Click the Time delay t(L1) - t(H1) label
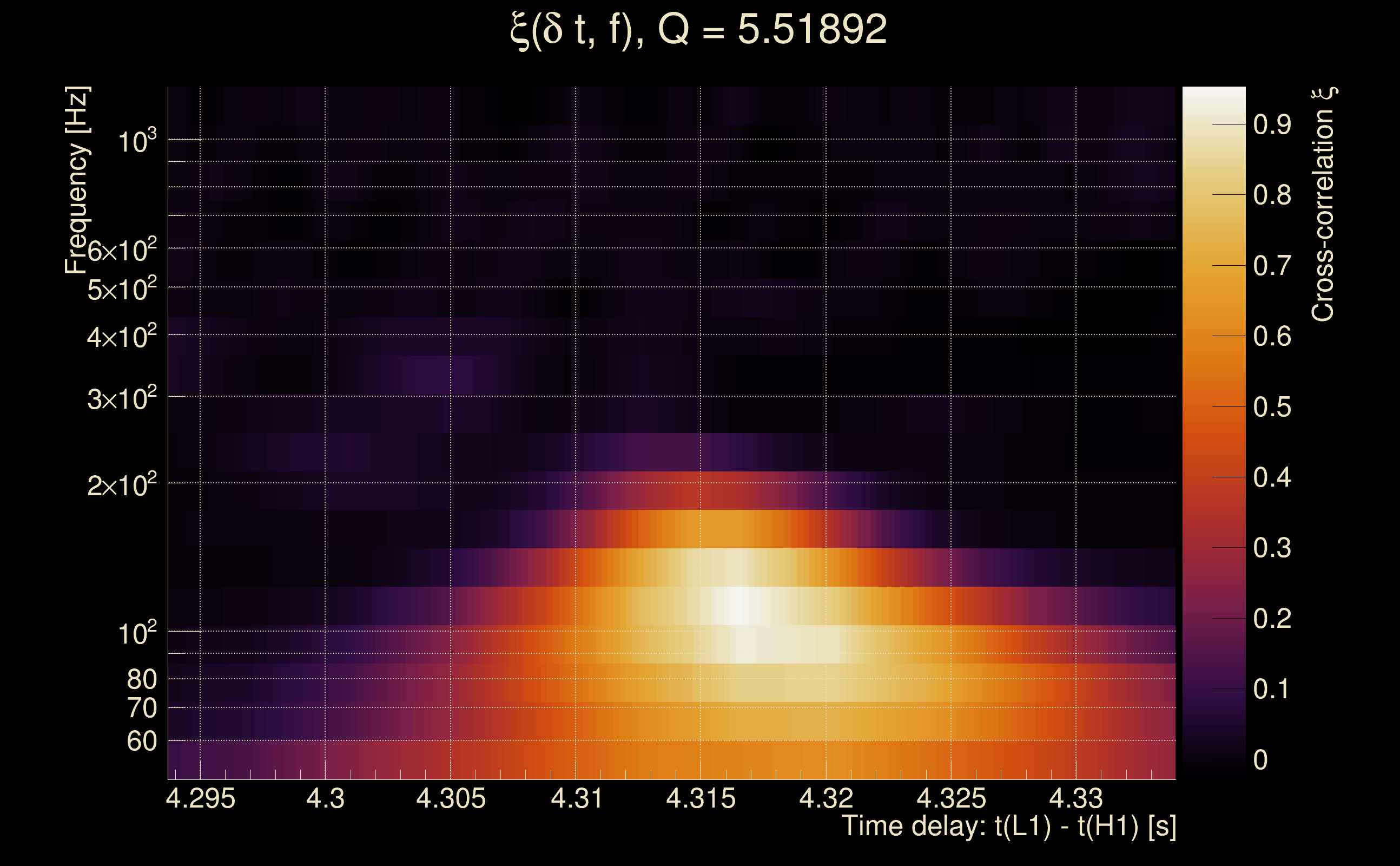The image size is (1400, 866). [1008, 826]
